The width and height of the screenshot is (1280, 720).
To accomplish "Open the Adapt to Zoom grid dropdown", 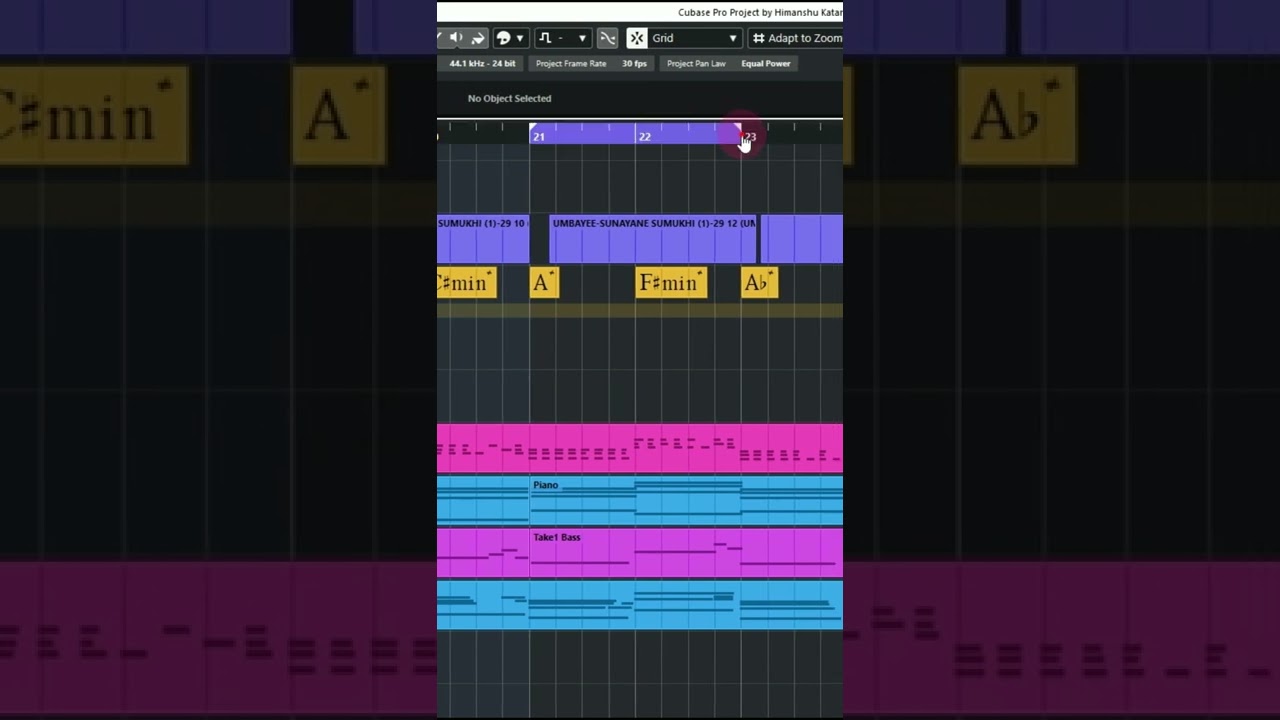I will tap(796, 38).
